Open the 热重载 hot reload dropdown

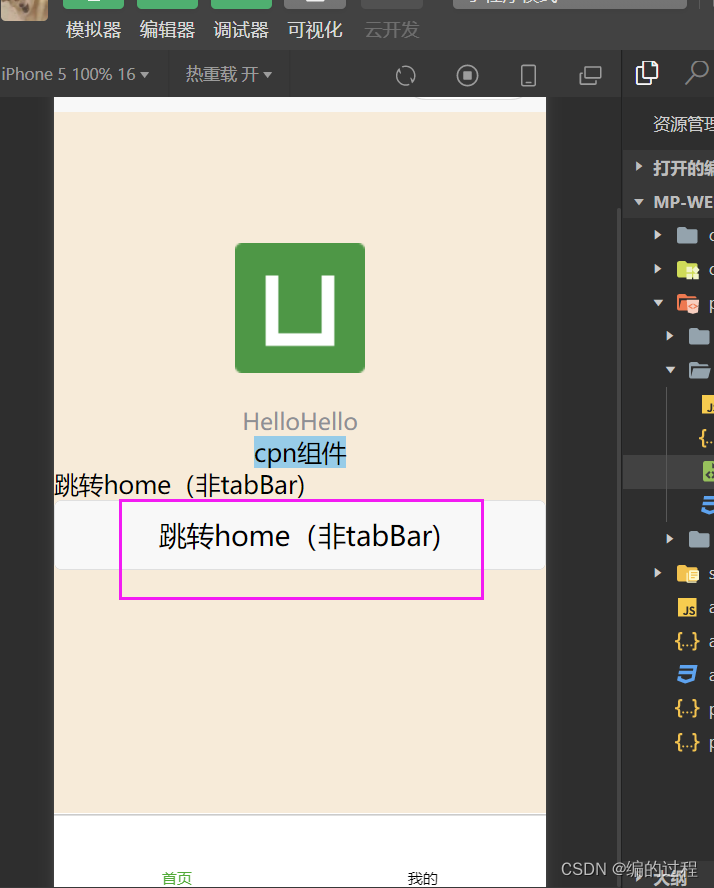point(229,74)
